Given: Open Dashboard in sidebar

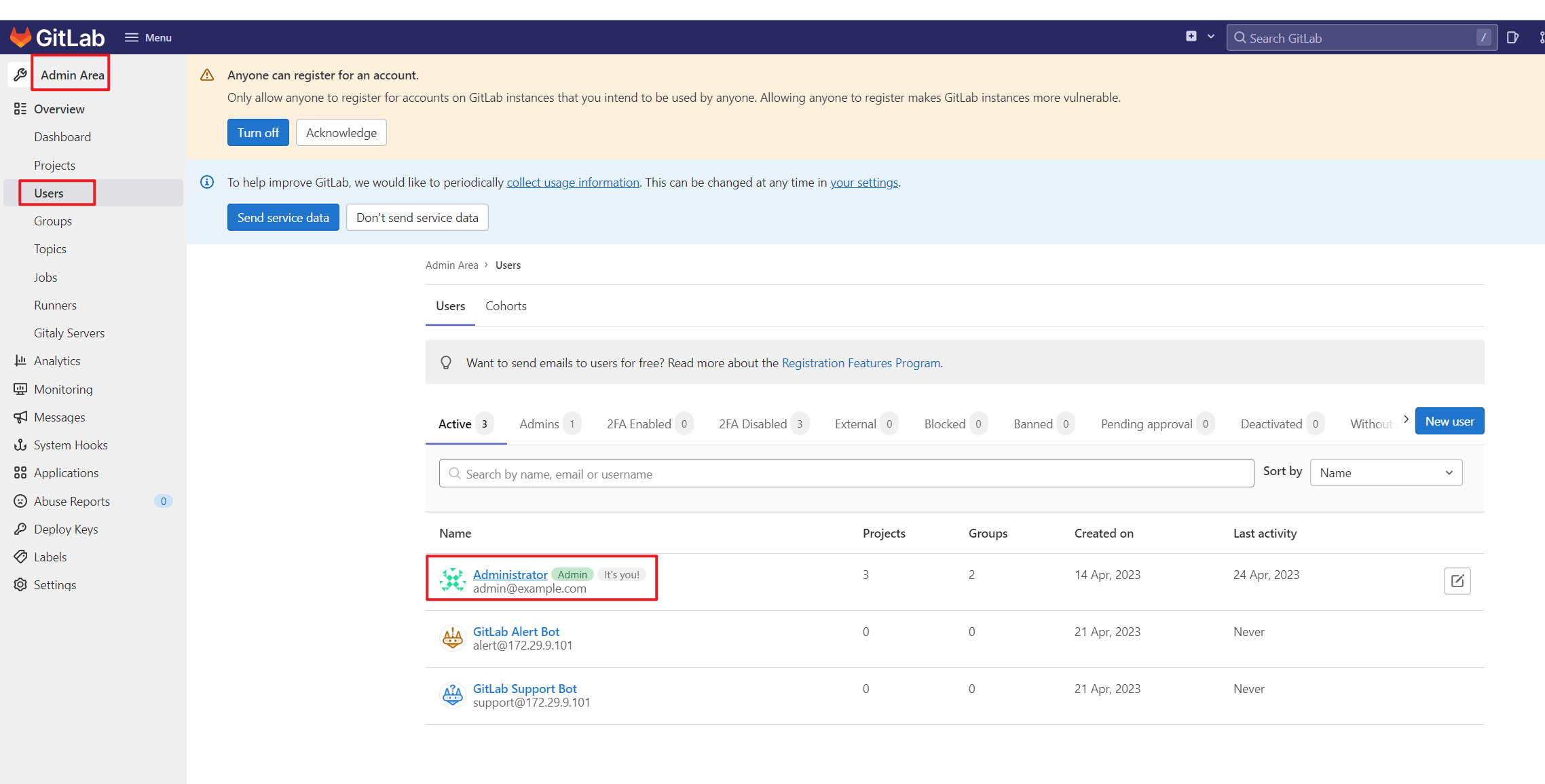Looking at the screenshot, I should coord(62,136).
